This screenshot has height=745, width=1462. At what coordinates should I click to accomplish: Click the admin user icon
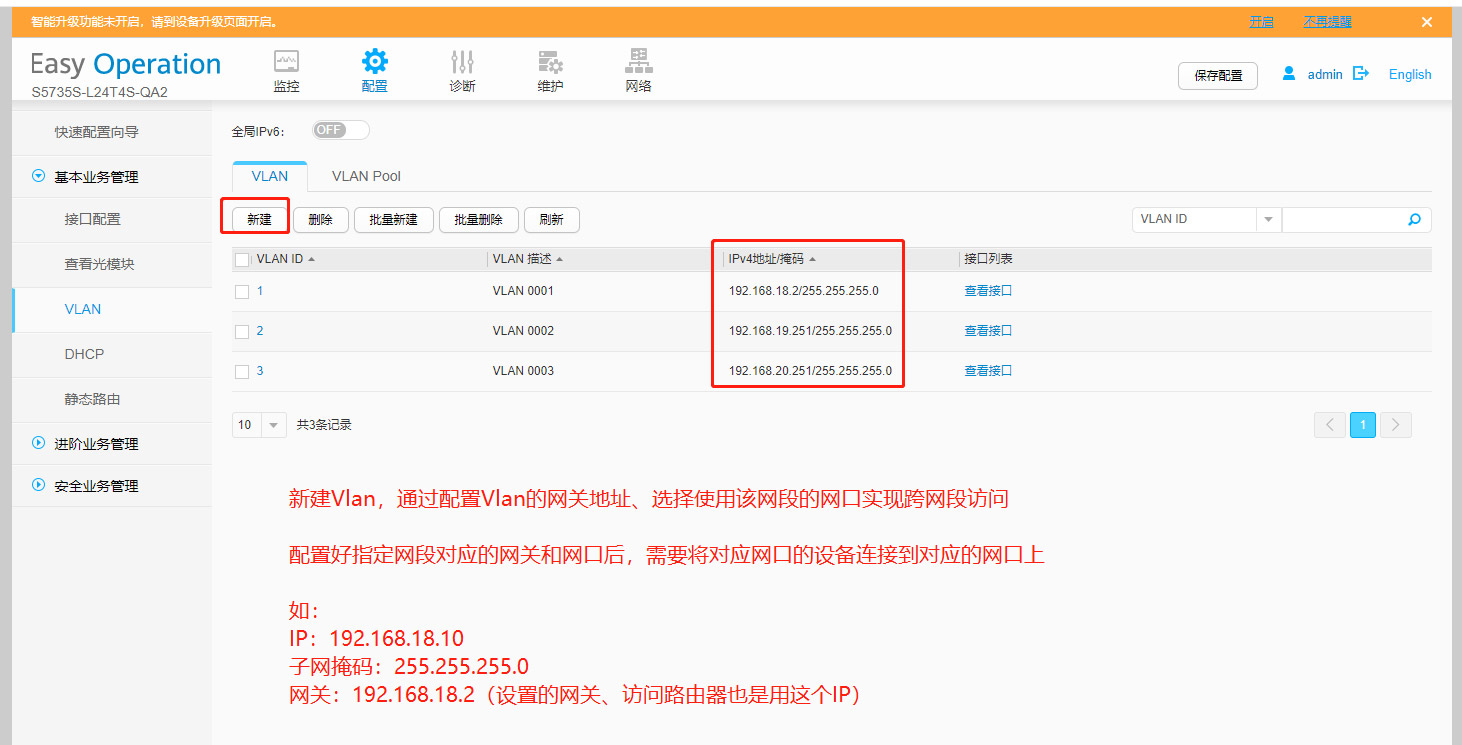click(1288, 72)
